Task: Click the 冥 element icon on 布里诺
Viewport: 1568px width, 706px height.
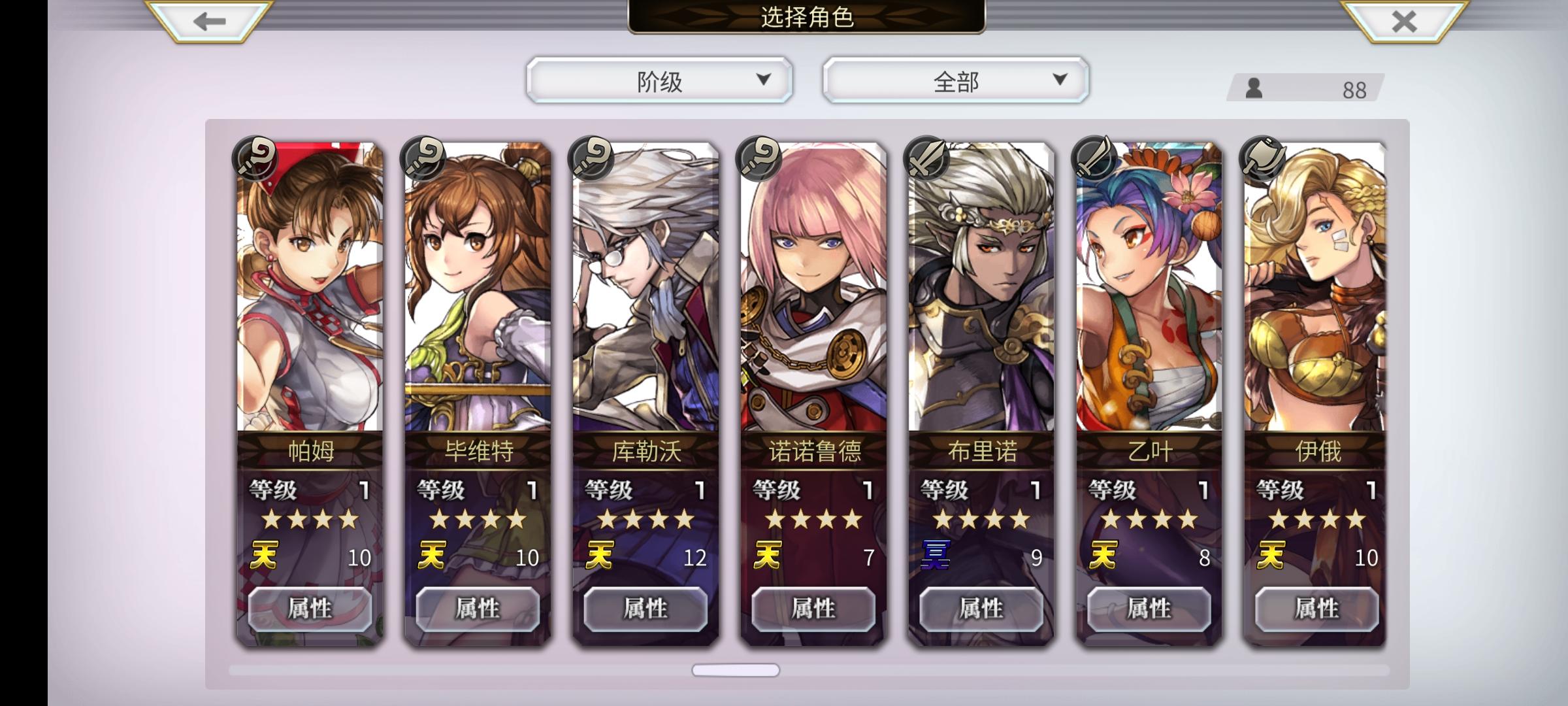Action: click(935, 556)
